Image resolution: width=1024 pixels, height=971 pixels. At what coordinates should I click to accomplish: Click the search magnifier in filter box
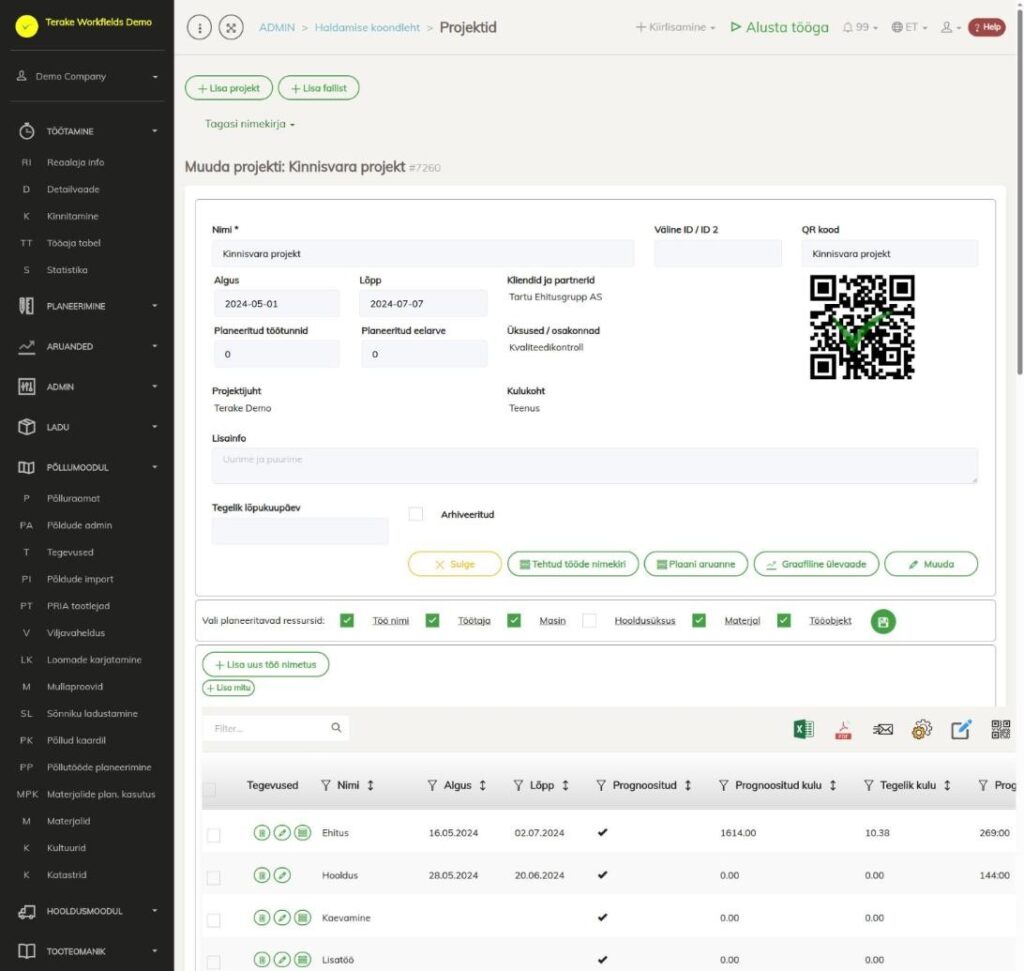click(x=336, y=727)
